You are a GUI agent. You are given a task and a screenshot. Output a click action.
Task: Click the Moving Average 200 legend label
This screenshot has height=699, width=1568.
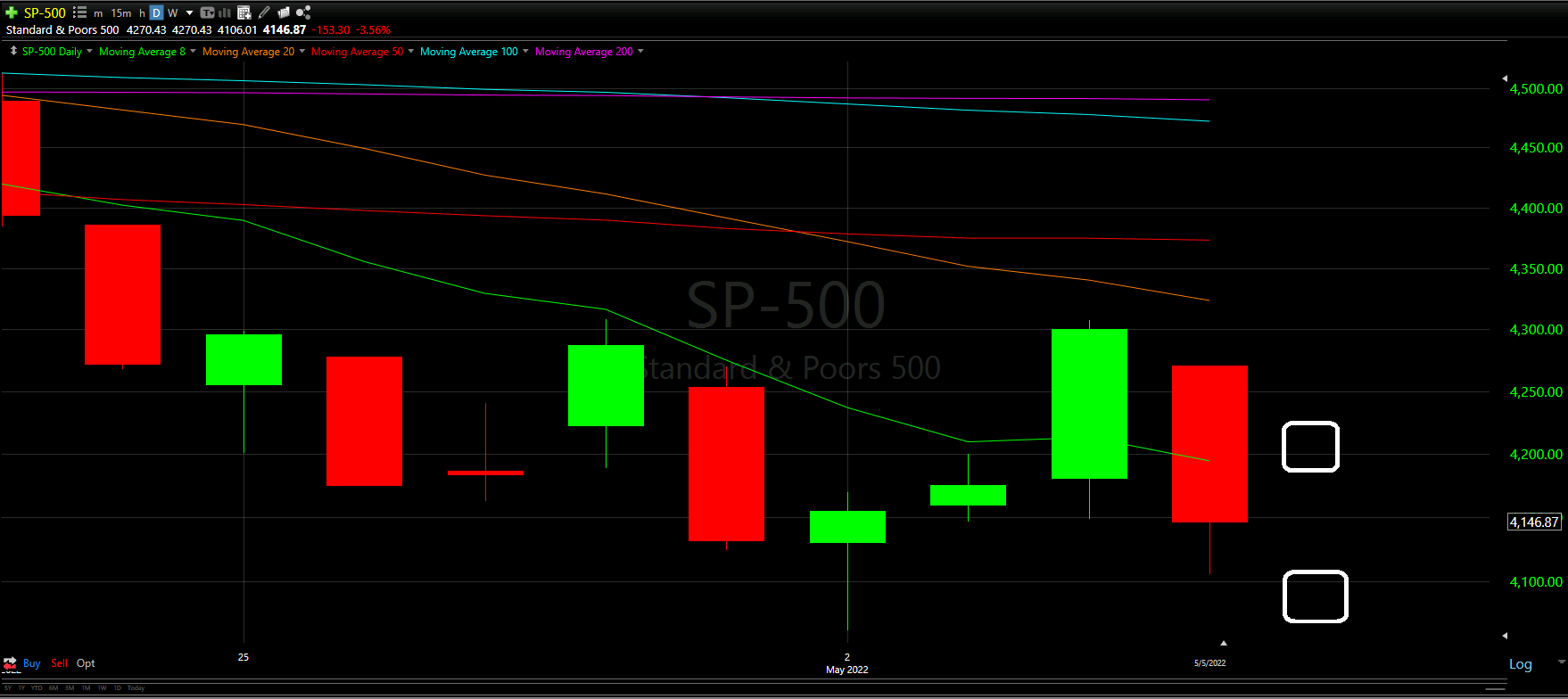point(584,52)
